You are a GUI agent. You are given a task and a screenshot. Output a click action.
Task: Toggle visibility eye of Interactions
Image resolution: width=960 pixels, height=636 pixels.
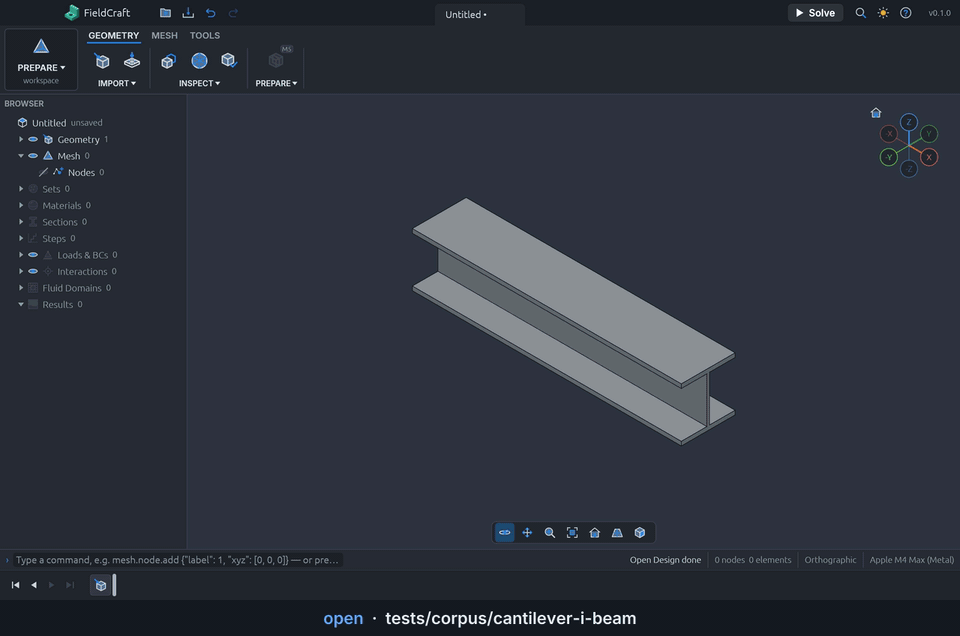coord(33,271)
